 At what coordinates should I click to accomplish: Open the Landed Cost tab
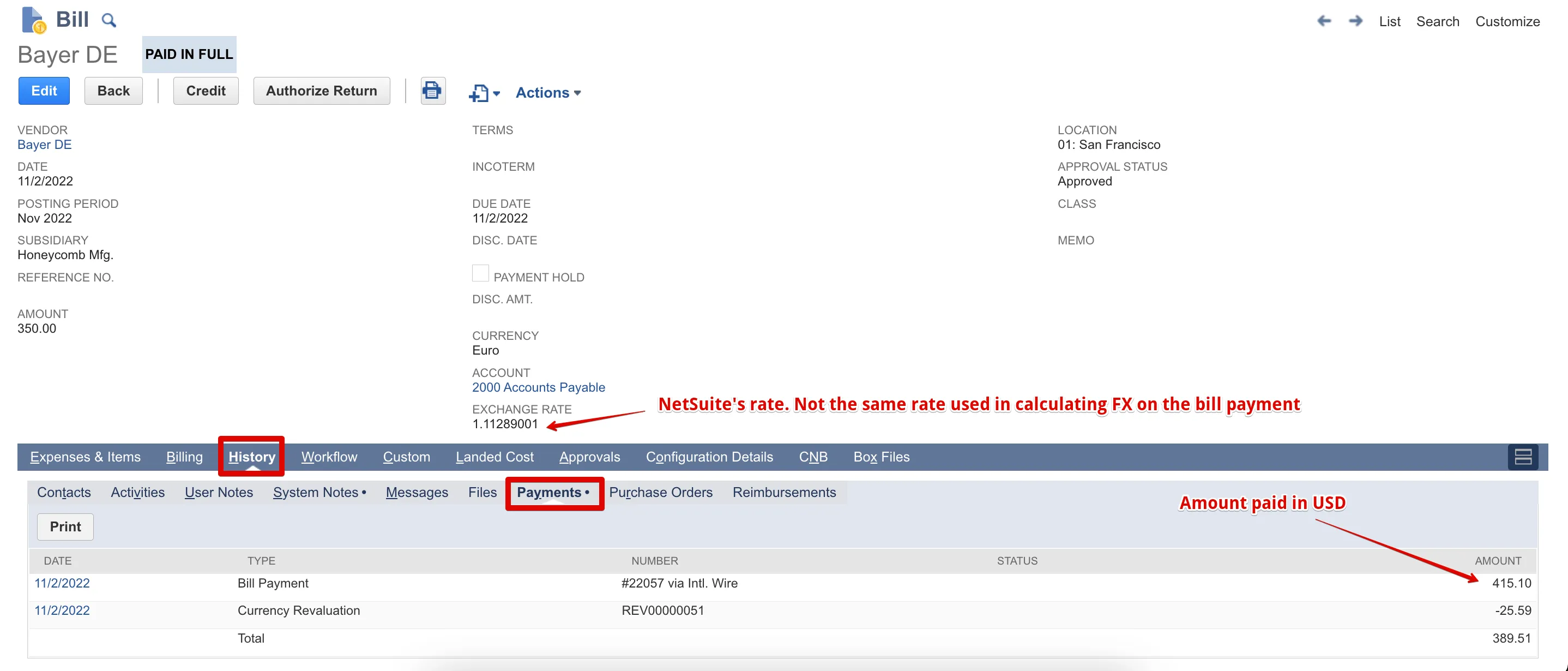494,457
